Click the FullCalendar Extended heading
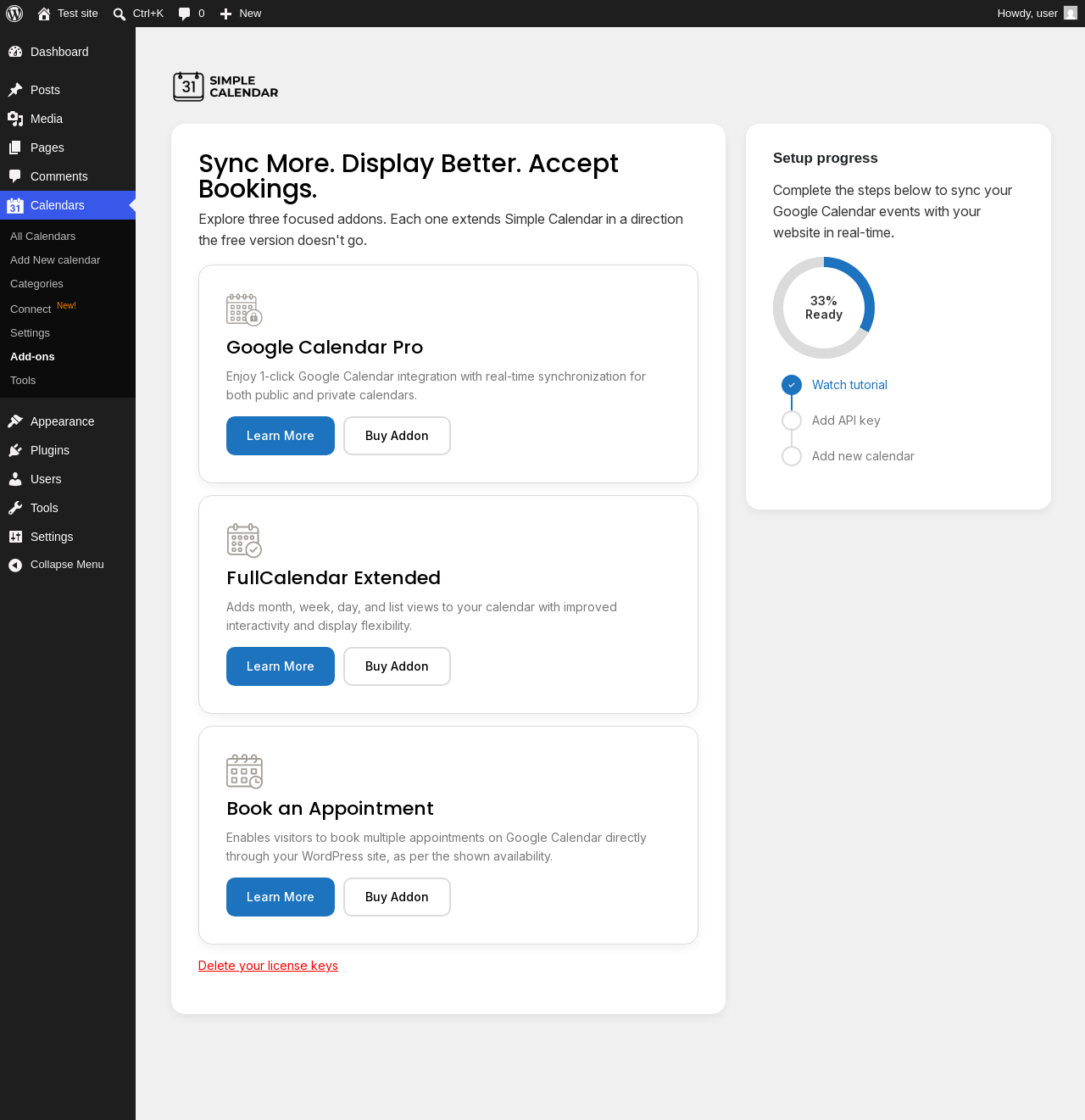The height and width of the screenshot is (1120, 1085). [333, 578]
